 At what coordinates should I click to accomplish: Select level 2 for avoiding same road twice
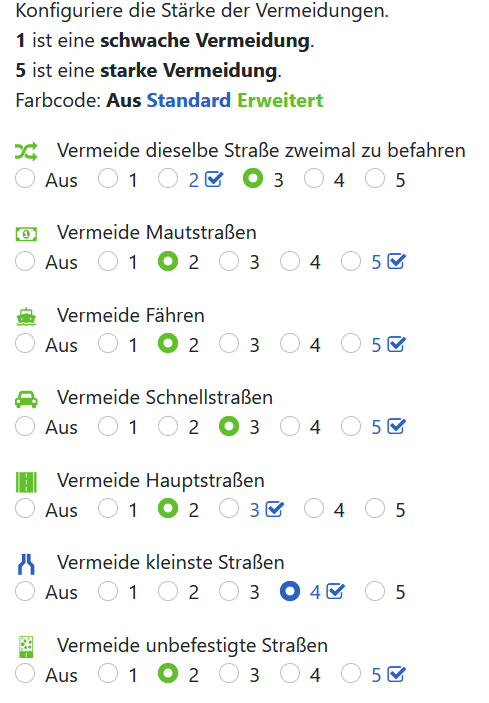pos(168,179)
